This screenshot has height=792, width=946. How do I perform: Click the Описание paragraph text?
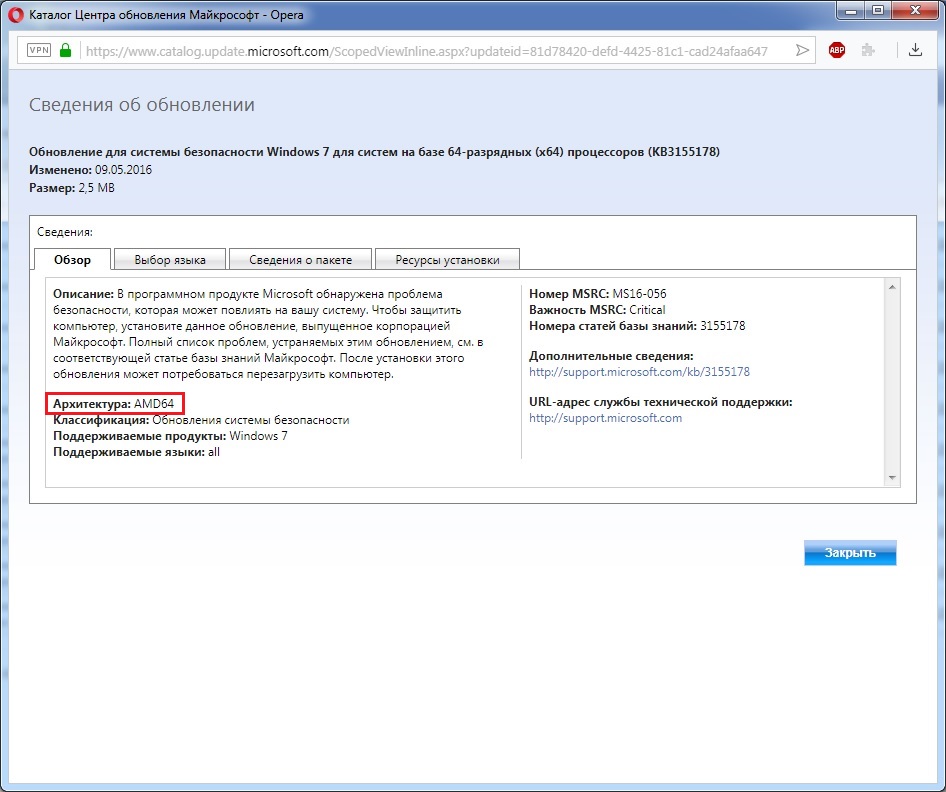click(x=268, y=334)
